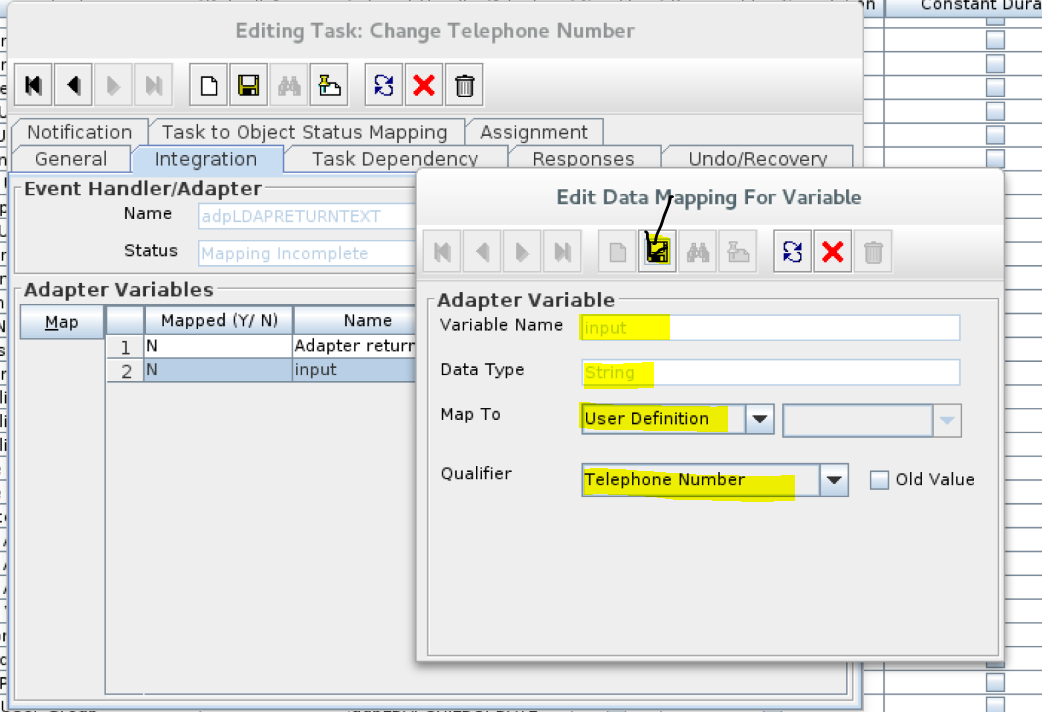Create a new record using the blank-page icon

tap(207, 84)
